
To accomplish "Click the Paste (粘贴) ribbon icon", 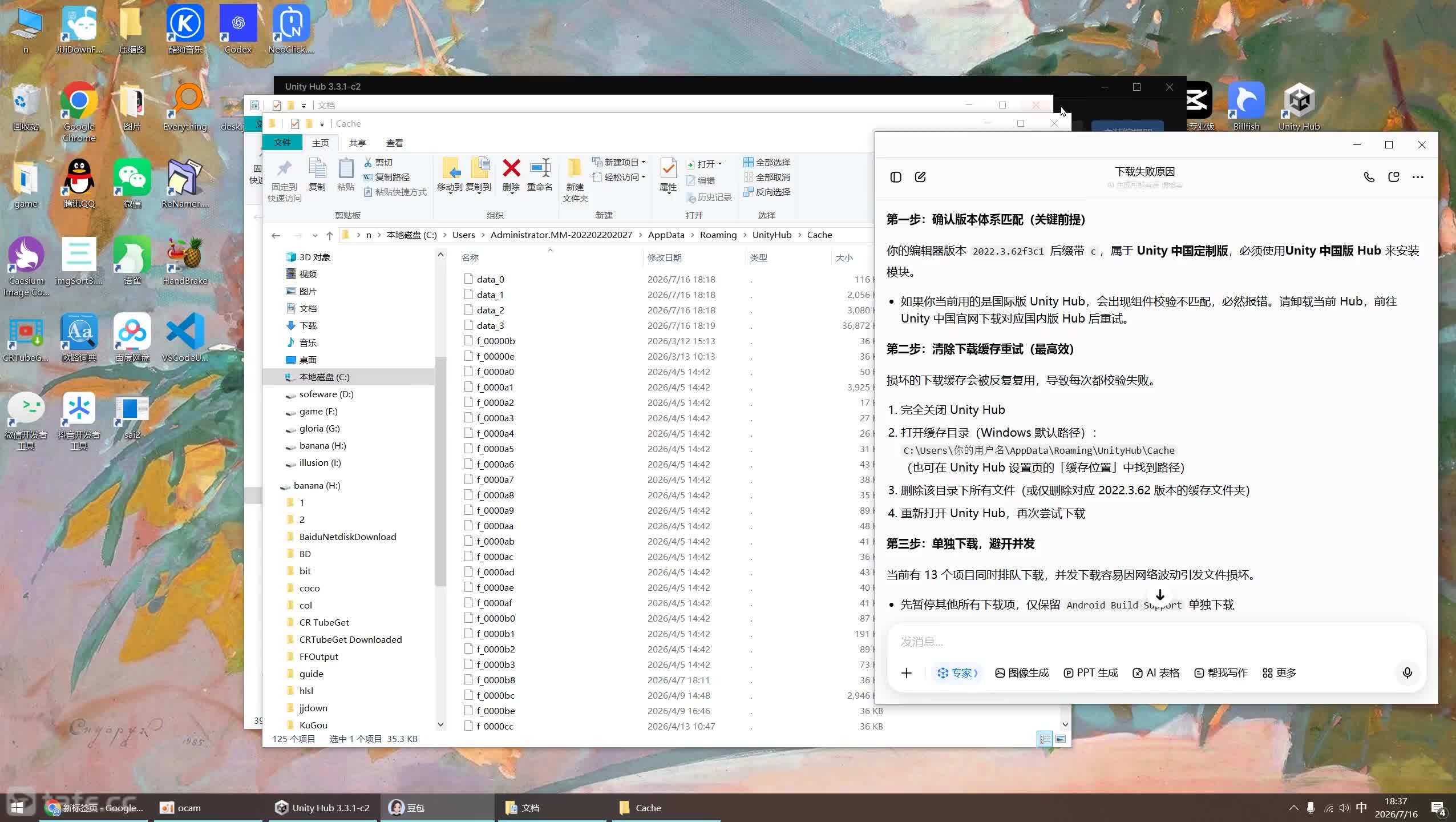I will (x=346, y=175).
